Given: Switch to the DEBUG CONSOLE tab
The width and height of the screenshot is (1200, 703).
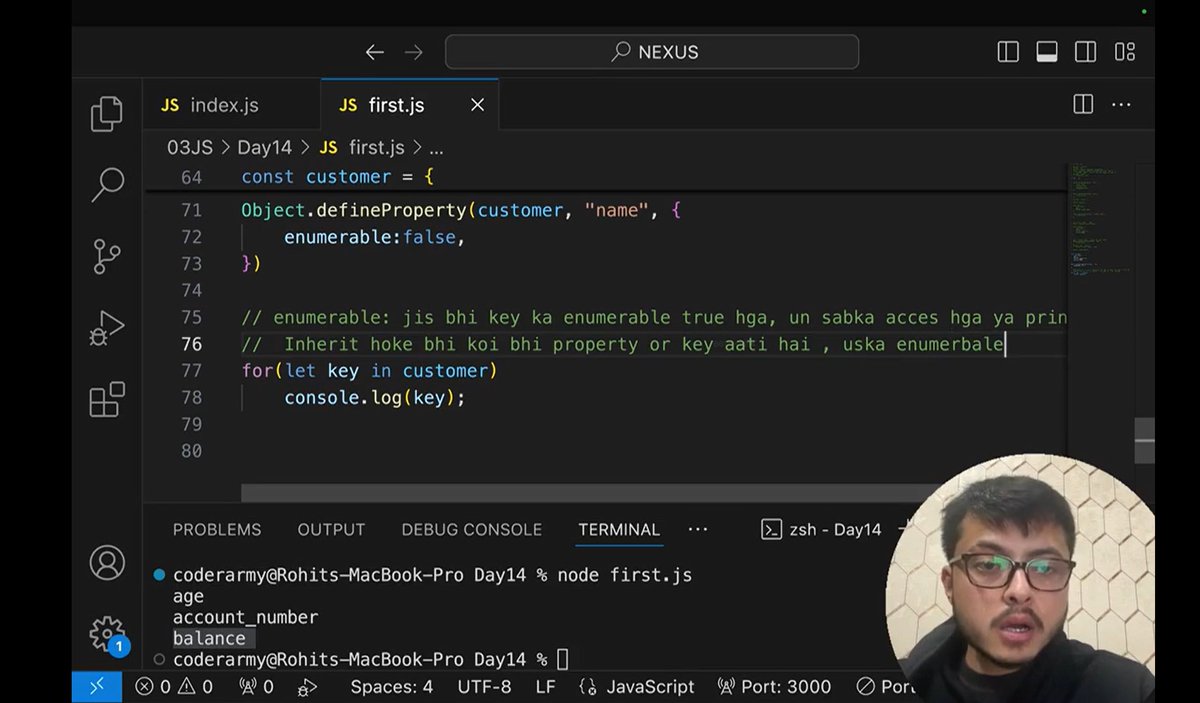Looking at the screenshot, I should [x=471, y=529].
